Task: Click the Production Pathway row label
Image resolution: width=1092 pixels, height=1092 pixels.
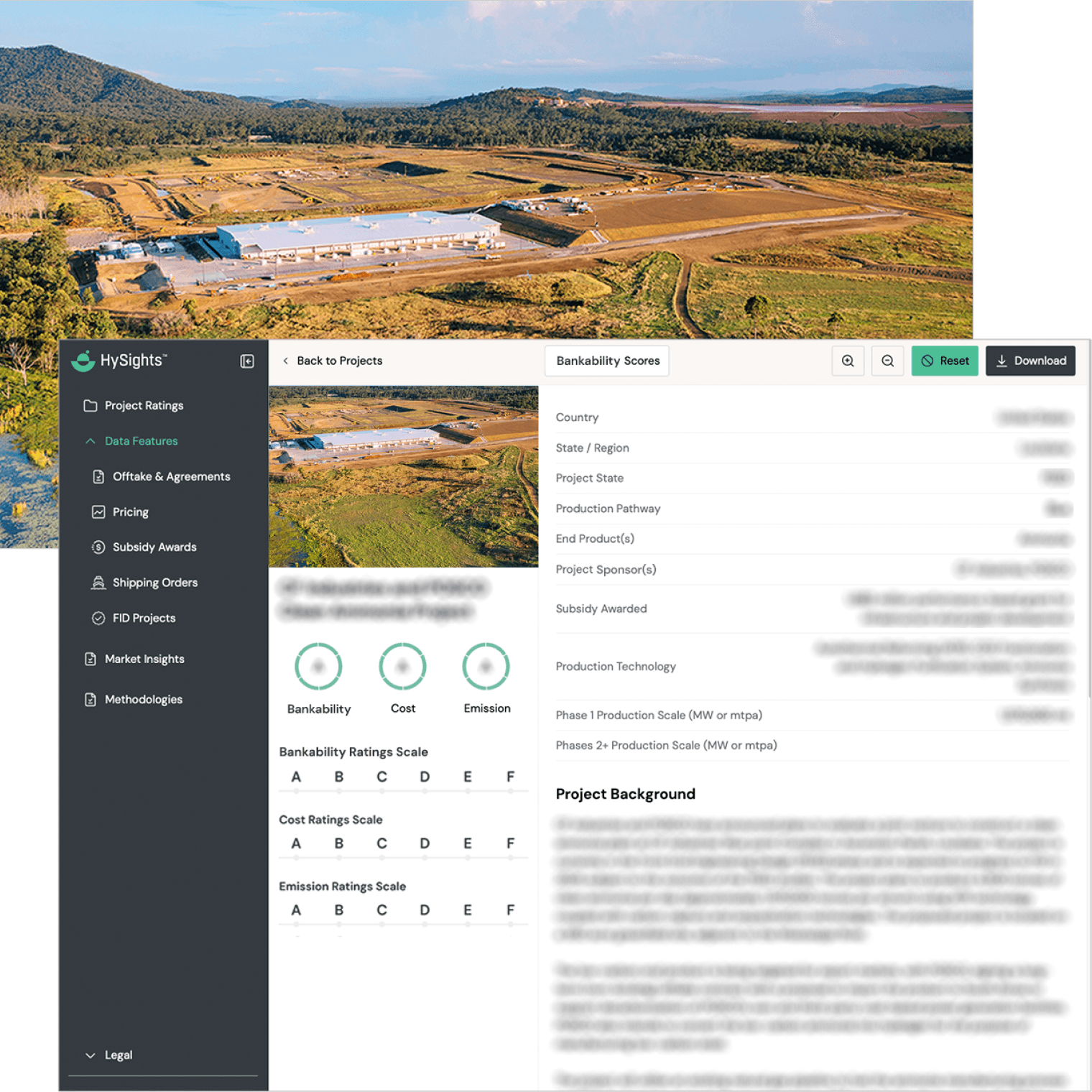Action: point(608,509)
